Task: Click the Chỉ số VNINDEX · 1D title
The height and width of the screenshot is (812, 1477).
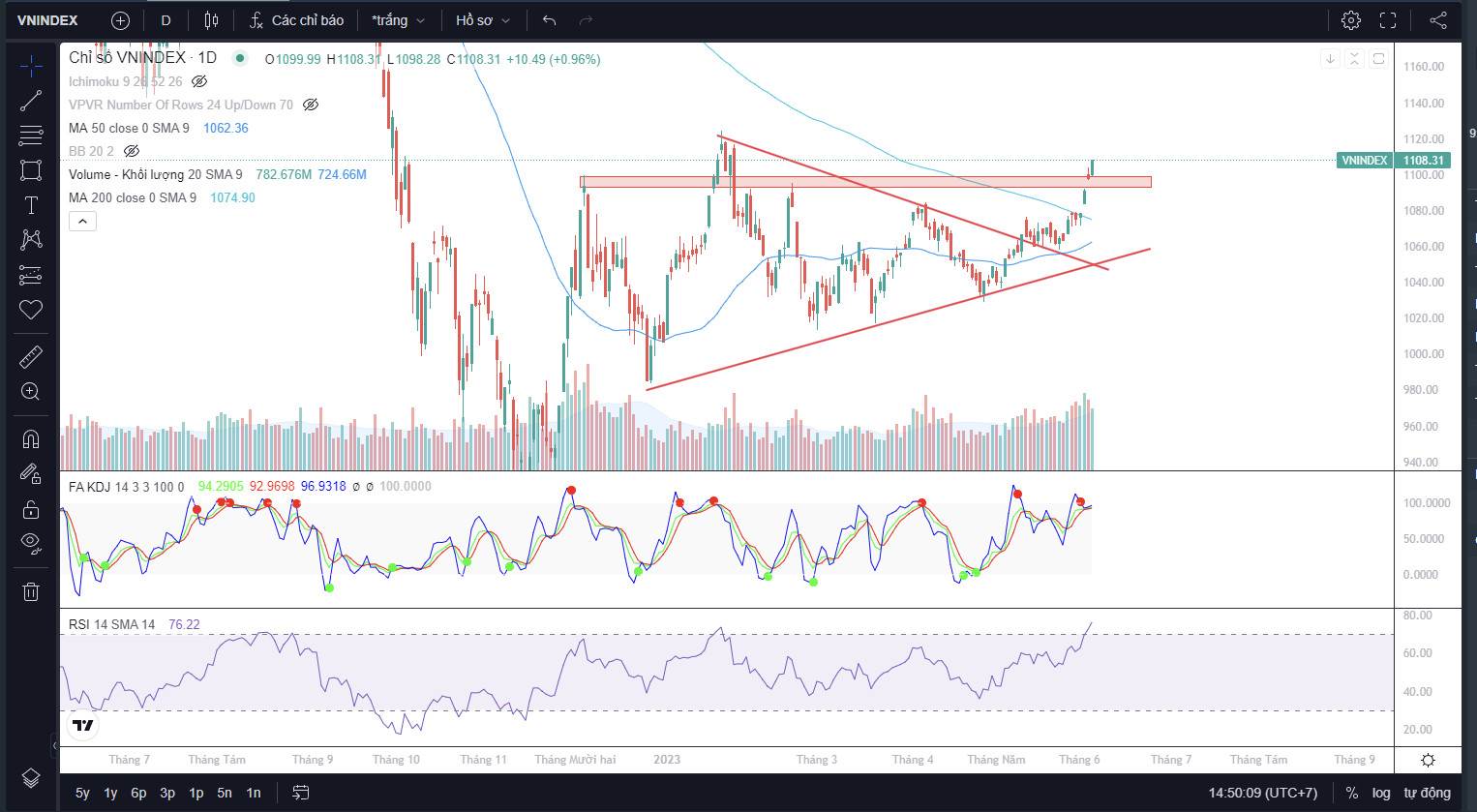Action: tap(143, 58)
